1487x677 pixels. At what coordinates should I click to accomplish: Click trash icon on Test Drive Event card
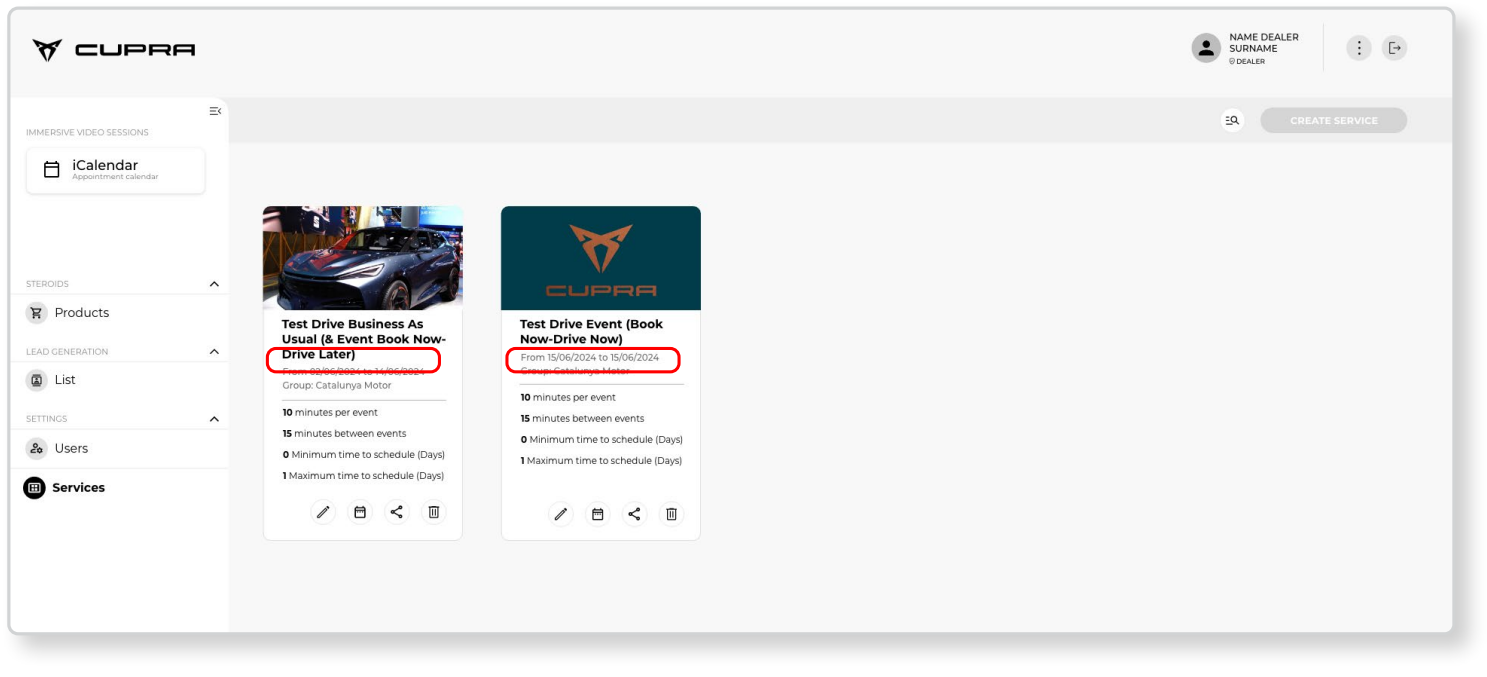tap(671, 514)
